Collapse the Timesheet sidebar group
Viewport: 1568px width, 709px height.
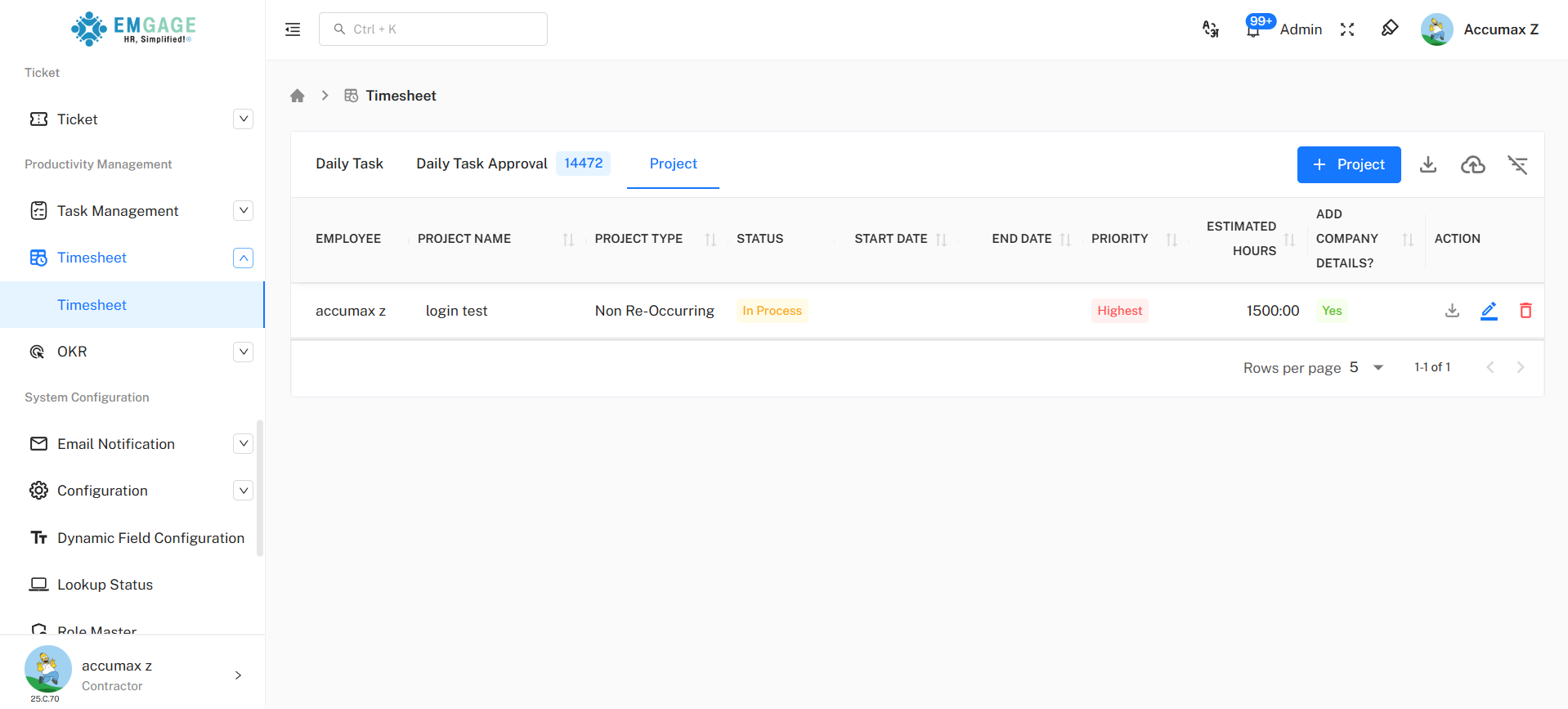point(243,258)
